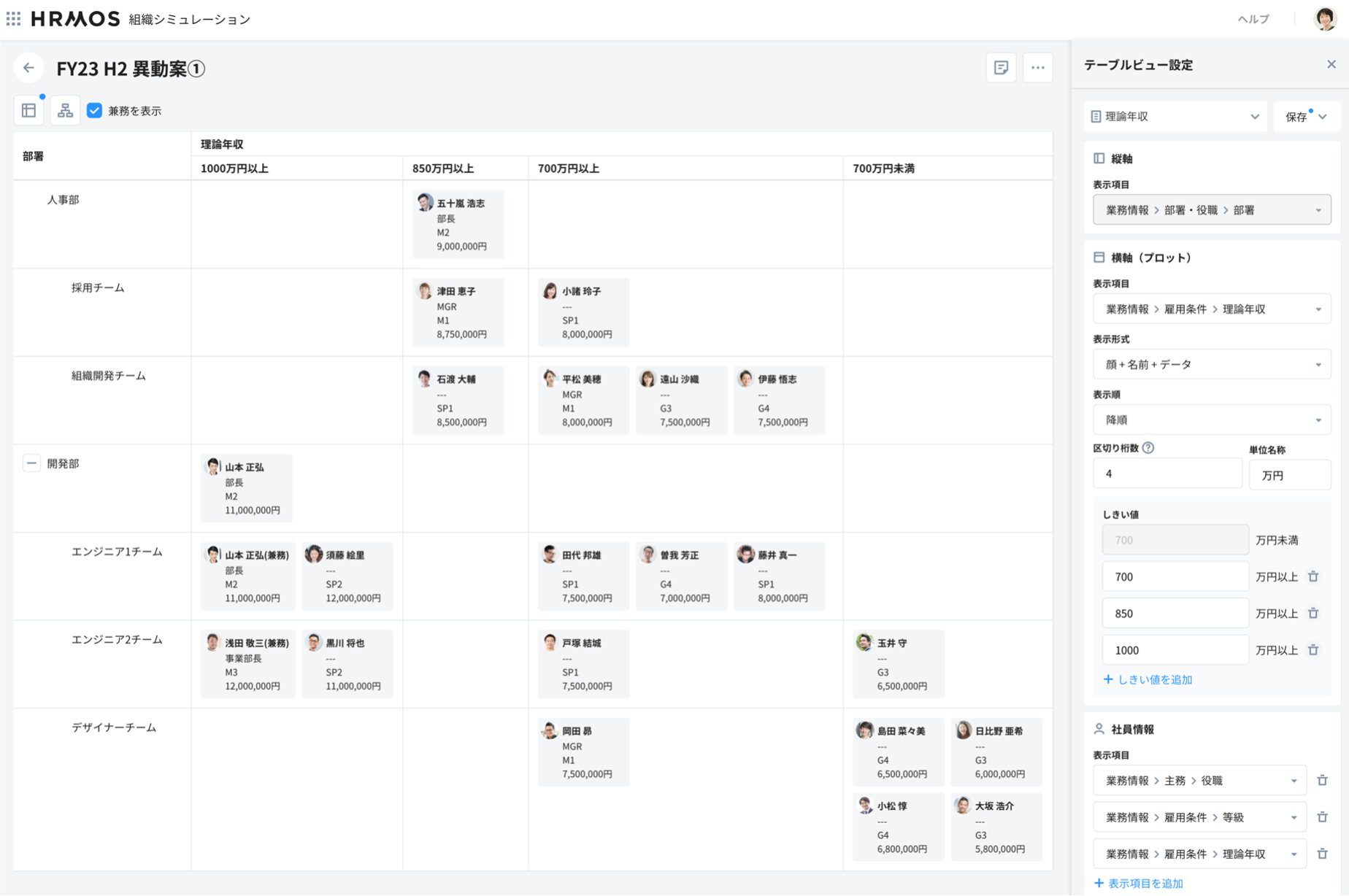Screen dimensions: 1349x896
Task: Open the notes/comment icon
Action: coord(1001,68)
